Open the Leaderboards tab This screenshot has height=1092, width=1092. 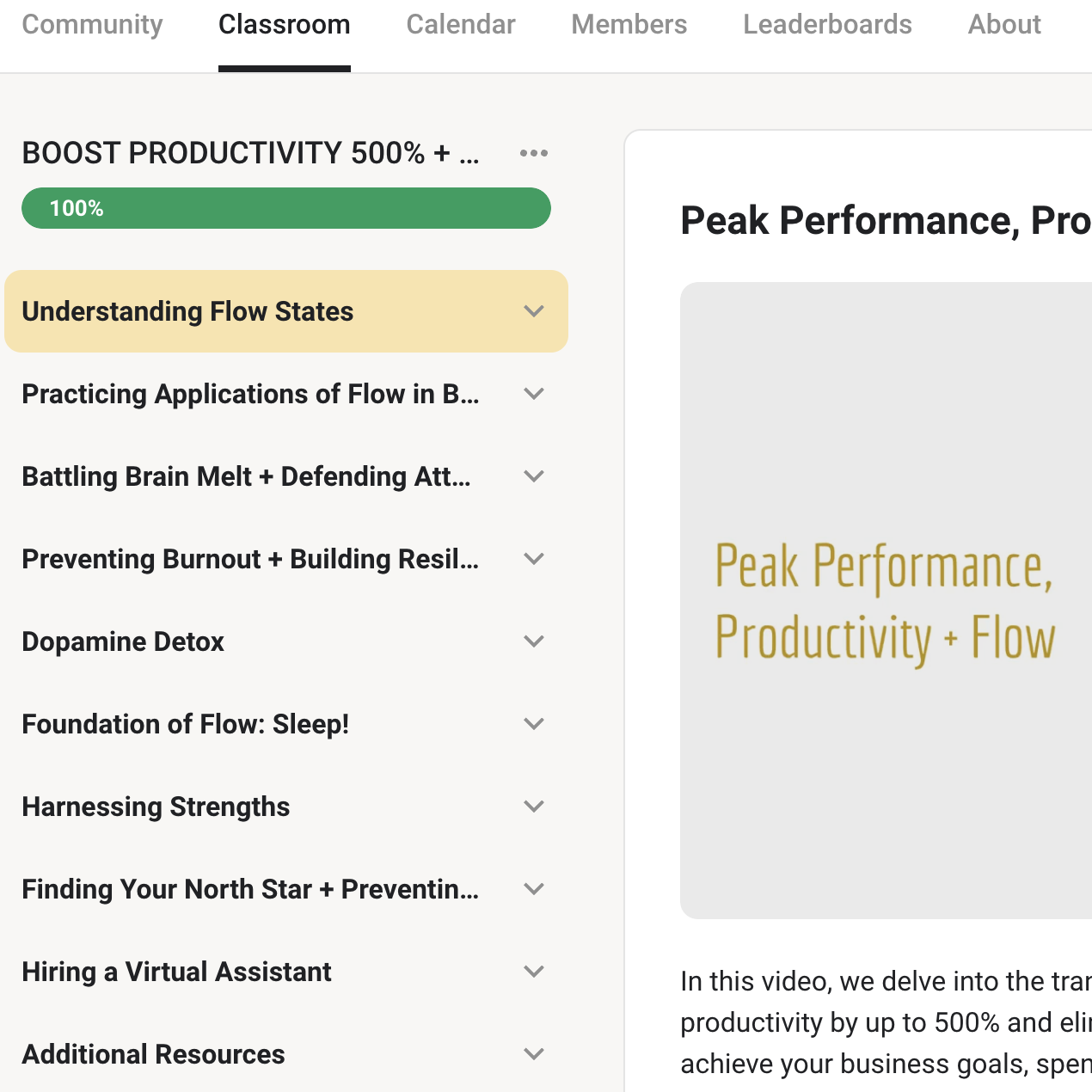pos(827,25)
